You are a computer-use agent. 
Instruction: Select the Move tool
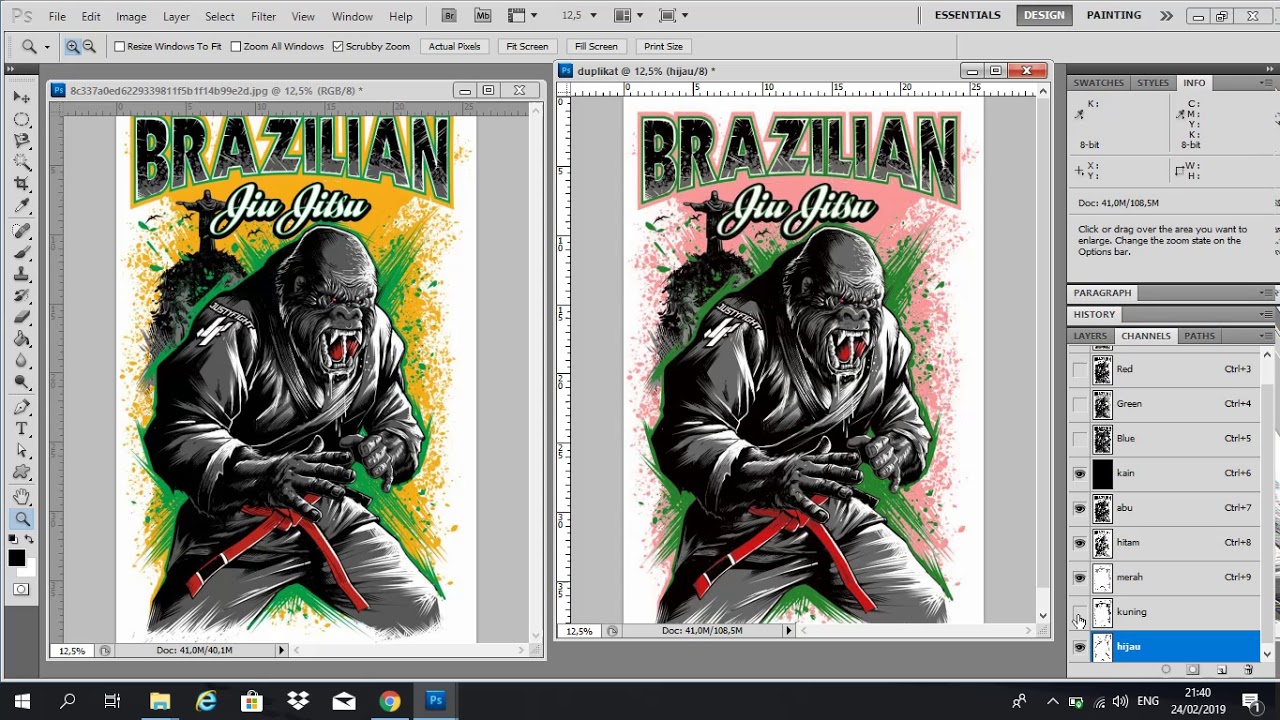coord(22,97)
